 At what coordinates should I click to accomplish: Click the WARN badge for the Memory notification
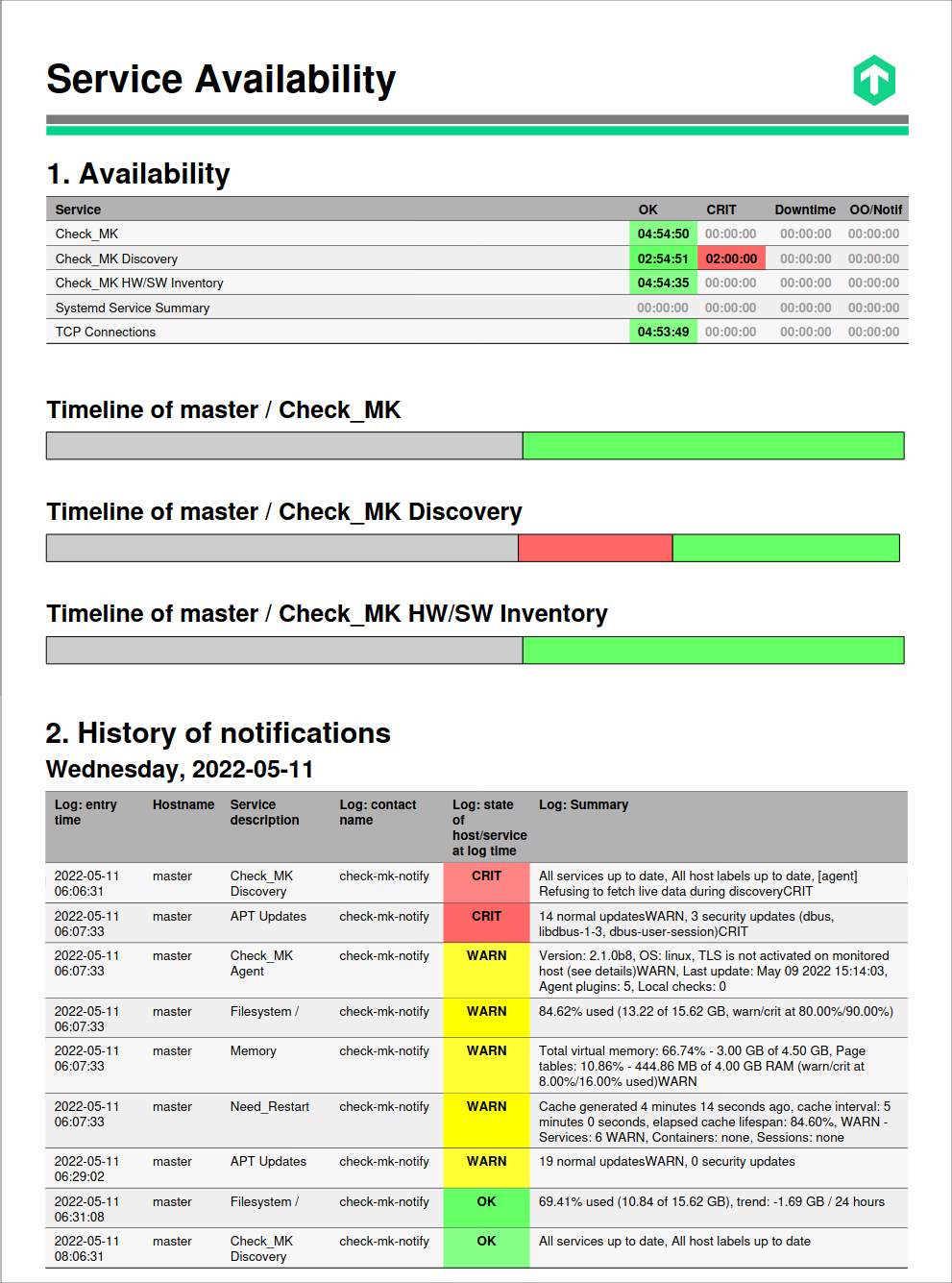click(486, 1050)
